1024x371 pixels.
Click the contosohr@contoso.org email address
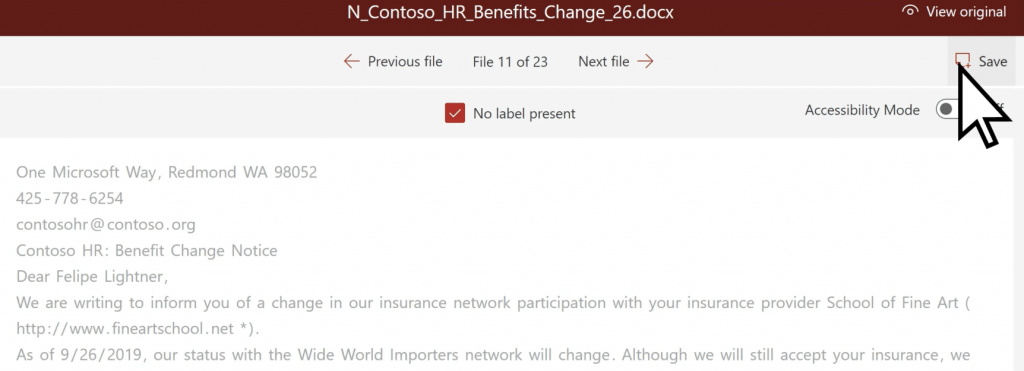click(106, 225)
